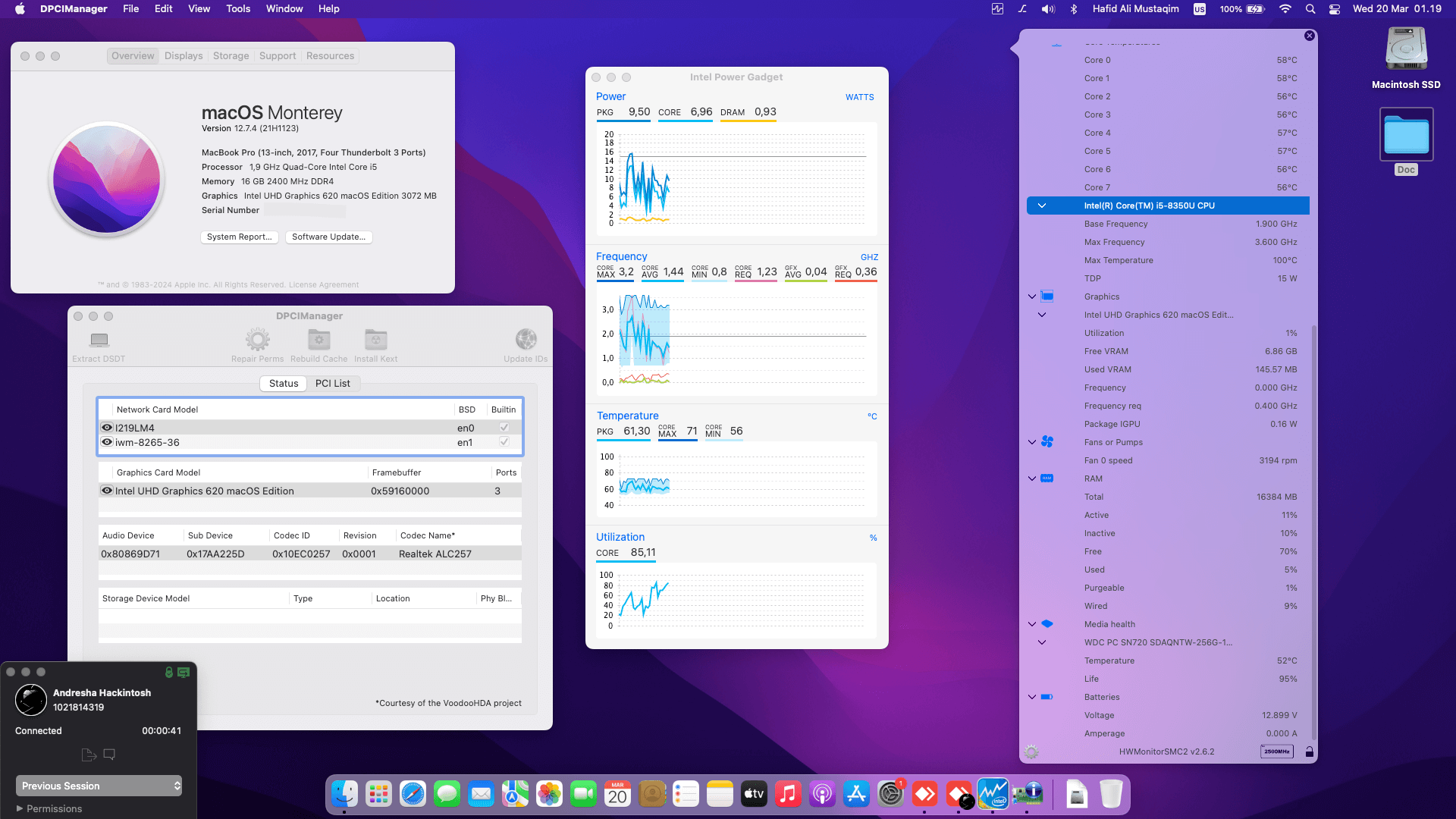Collapse the Media health chevron
This screenshot has width=1456, height=819.
tap(1032, 624)
